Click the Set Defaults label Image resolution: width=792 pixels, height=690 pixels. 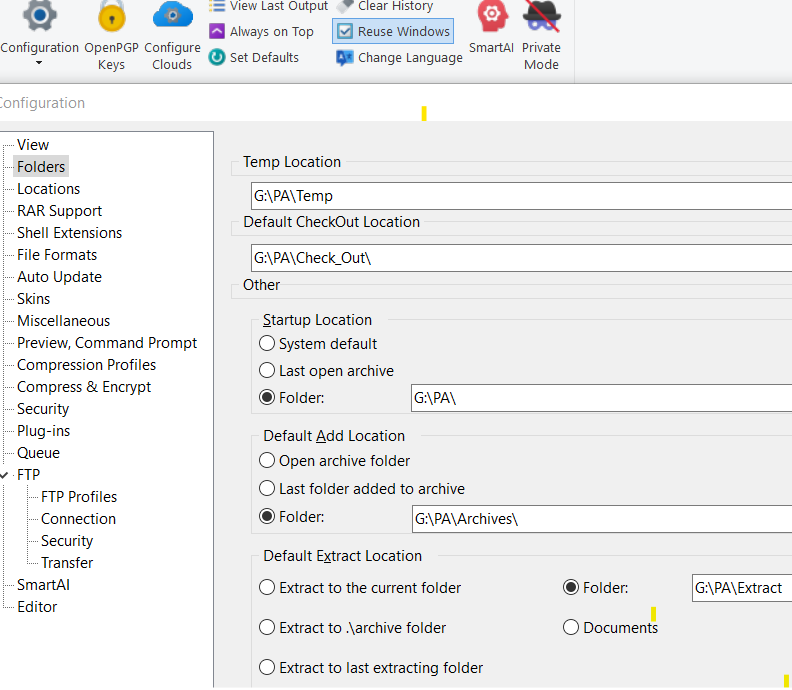264,58
